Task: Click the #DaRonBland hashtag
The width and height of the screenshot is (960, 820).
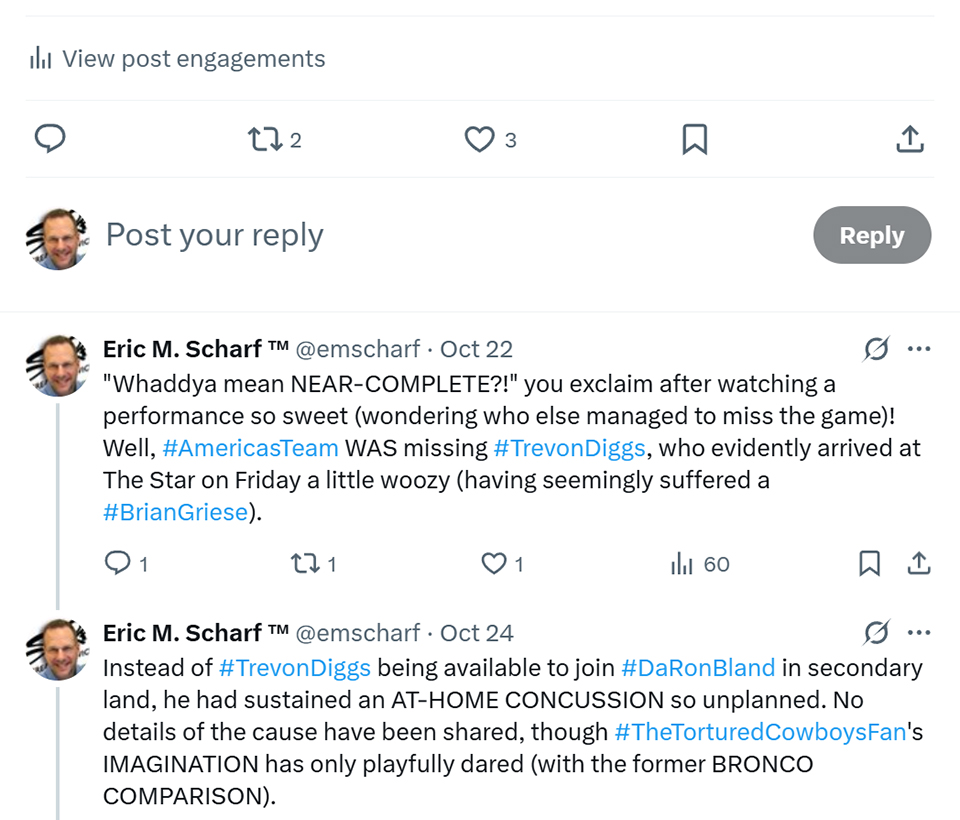Action: 698,667
